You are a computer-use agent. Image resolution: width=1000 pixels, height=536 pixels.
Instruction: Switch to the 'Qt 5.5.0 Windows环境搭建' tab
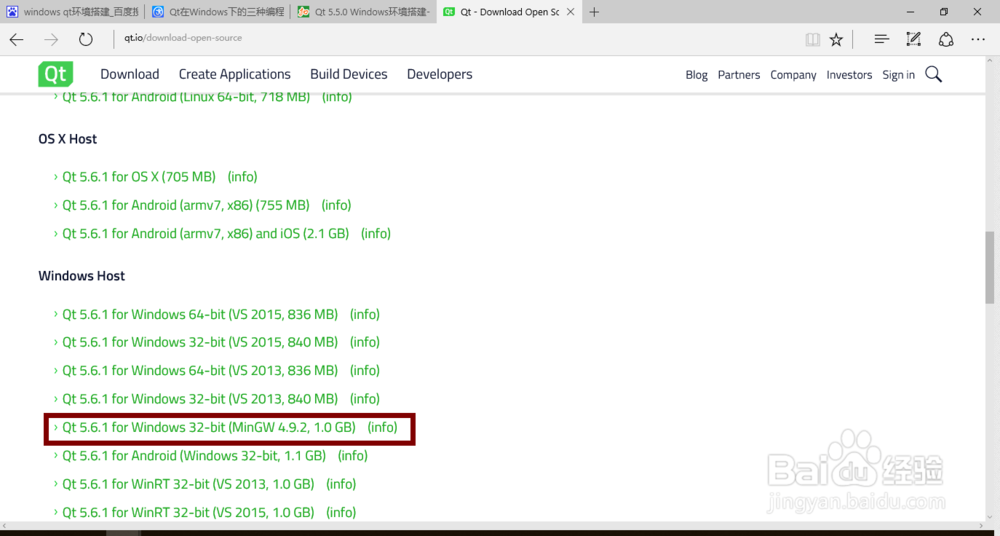364,11
